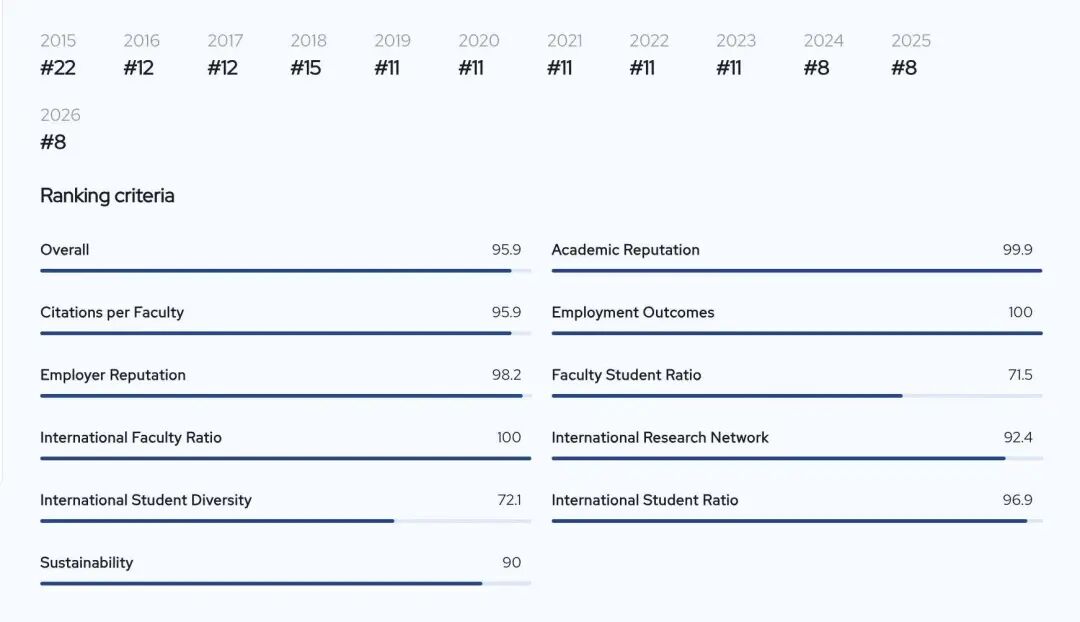This screenshot has height=622, width=1080.
Task: Click the Academic Reputation progress bar
Action: [796, 270]
